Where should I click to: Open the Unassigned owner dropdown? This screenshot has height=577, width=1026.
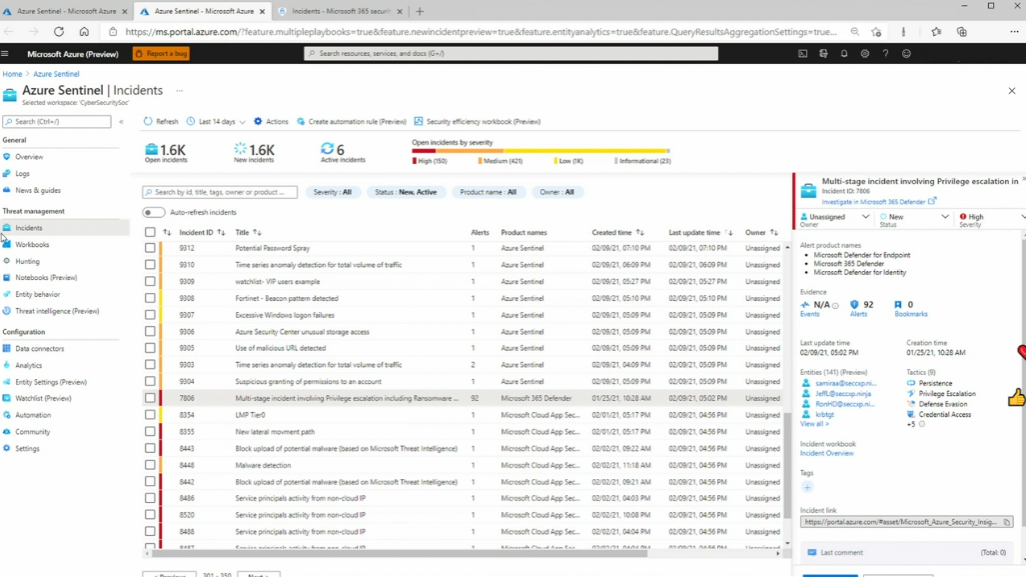[x=834, y=217]
